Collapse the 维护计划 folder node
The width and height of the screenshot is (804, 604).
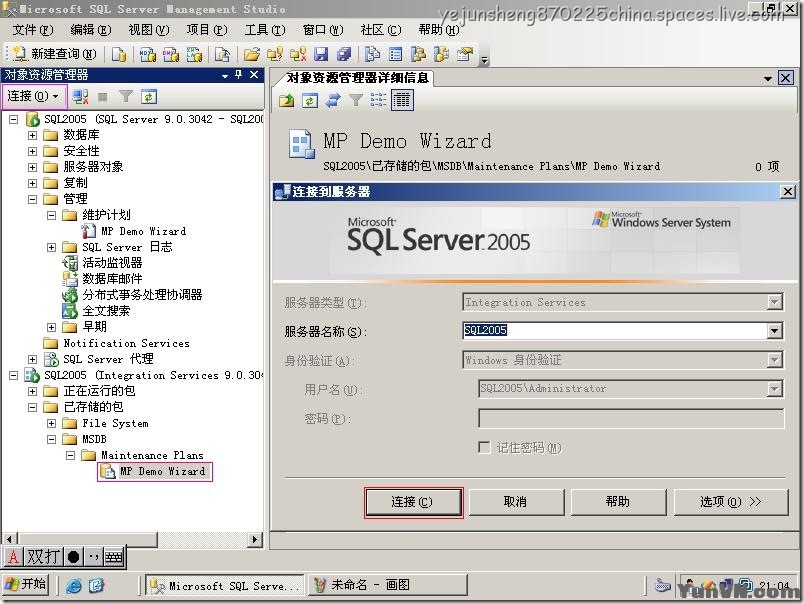[51, 215]
